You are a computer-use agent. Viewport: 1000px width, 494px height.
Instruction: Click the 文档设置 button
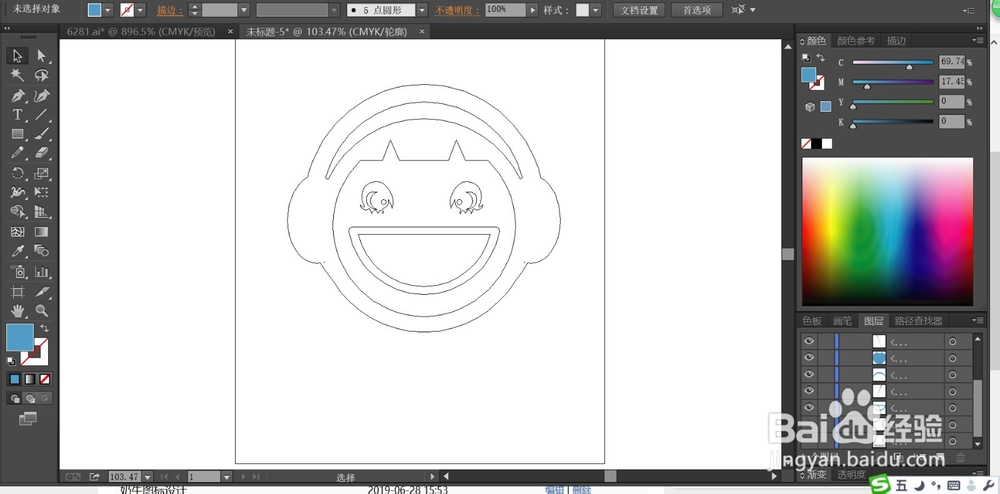click(639, 10)
